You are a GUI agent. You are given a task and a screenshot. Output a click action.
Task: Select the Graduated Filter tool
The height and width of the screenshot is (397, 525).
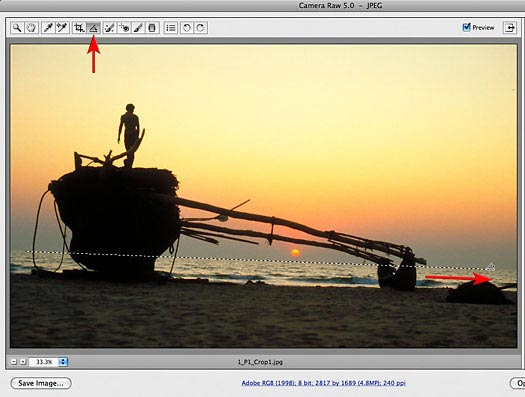click(x=152, y=28)
